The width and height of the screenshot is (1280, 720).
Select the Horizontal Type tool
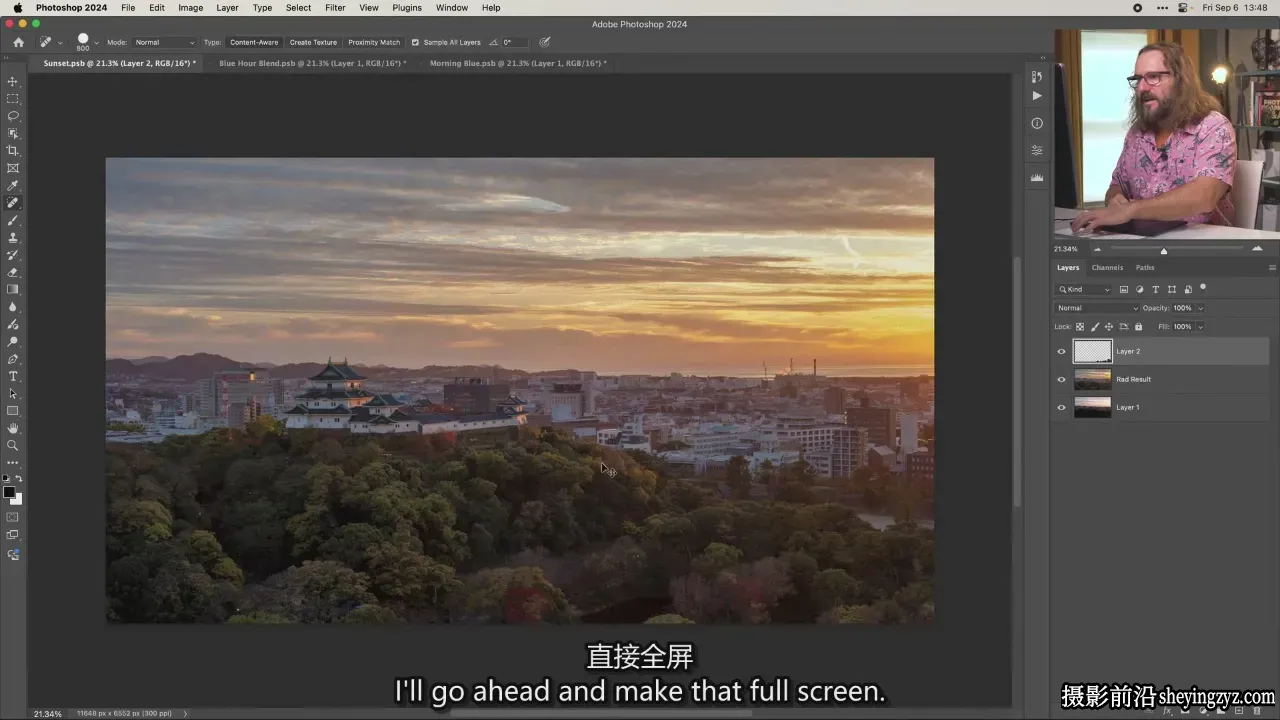click(x=13, y=376)
